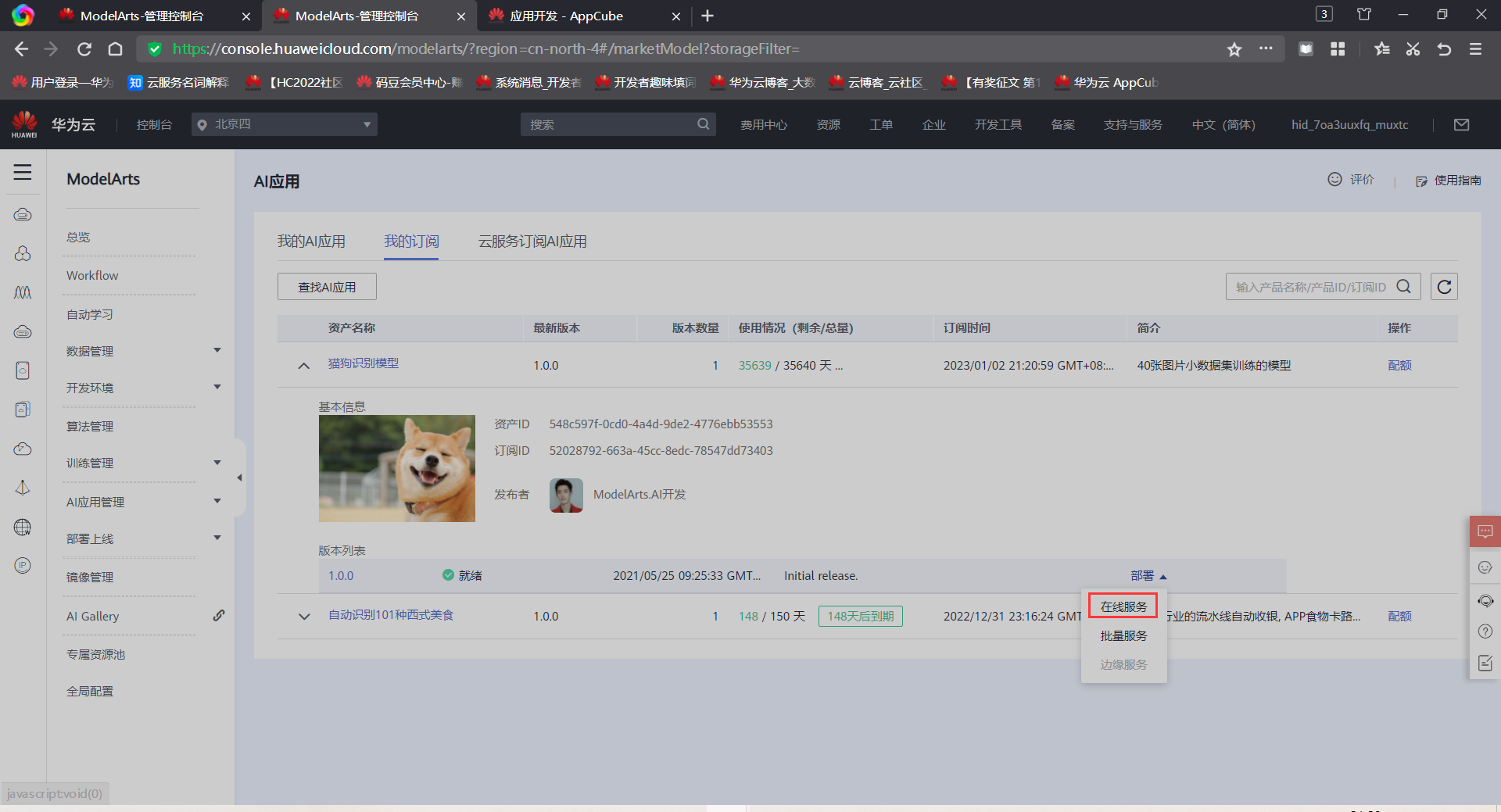Open 镜像管理 in the sidebar
The image size is (1501, 812).
pos(90,577)
